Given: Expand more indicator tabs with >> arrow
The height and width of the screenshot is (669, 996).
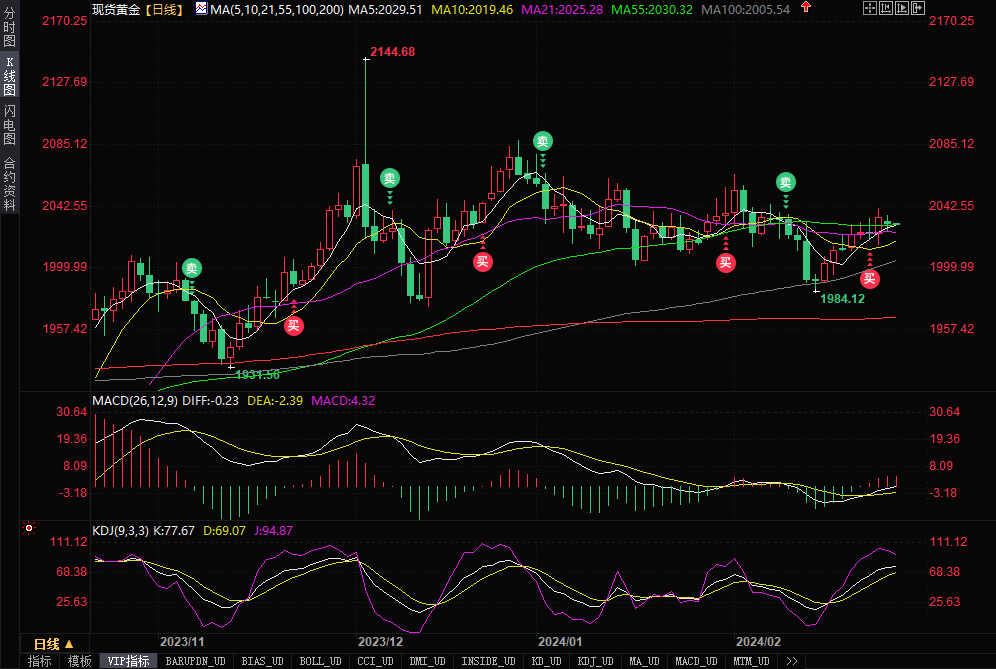Looking at the screenshot, I should click(791, 661).
